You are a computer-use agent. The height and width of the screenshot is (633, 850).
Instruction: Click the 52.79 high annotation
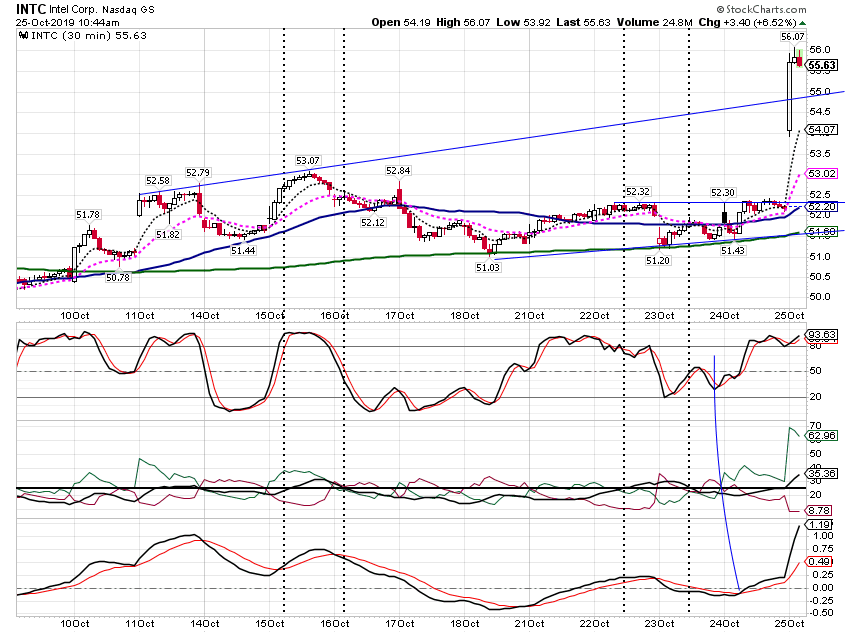[x=197, y=173]
